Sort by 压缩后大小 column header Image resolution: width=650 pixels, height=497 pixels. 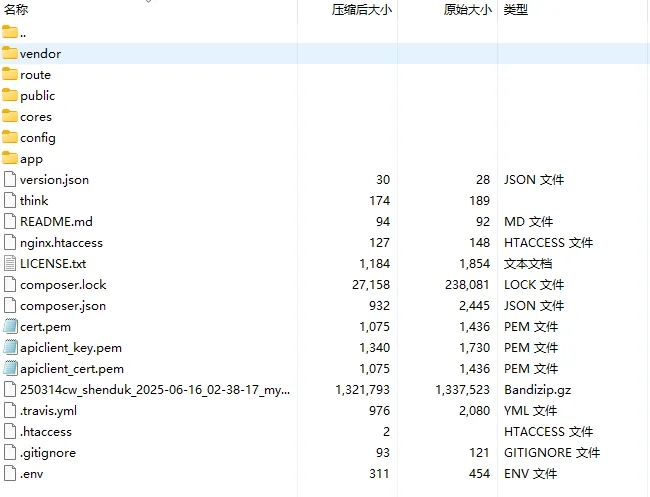pyautogui.click(x=361, y=10)
